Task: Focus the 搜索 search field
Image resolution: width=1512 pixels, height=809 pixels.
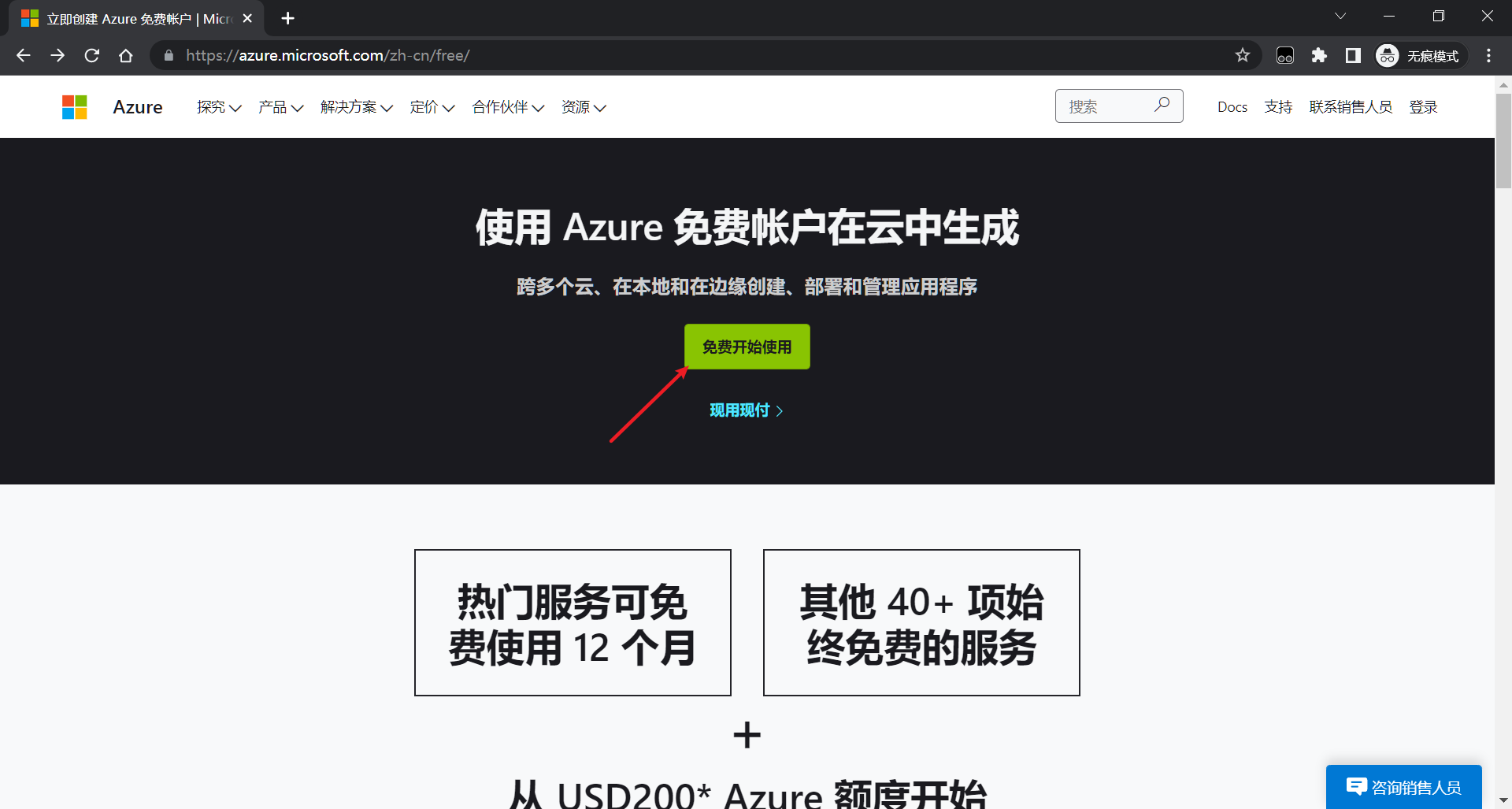Action: [x=1119, y=106]
